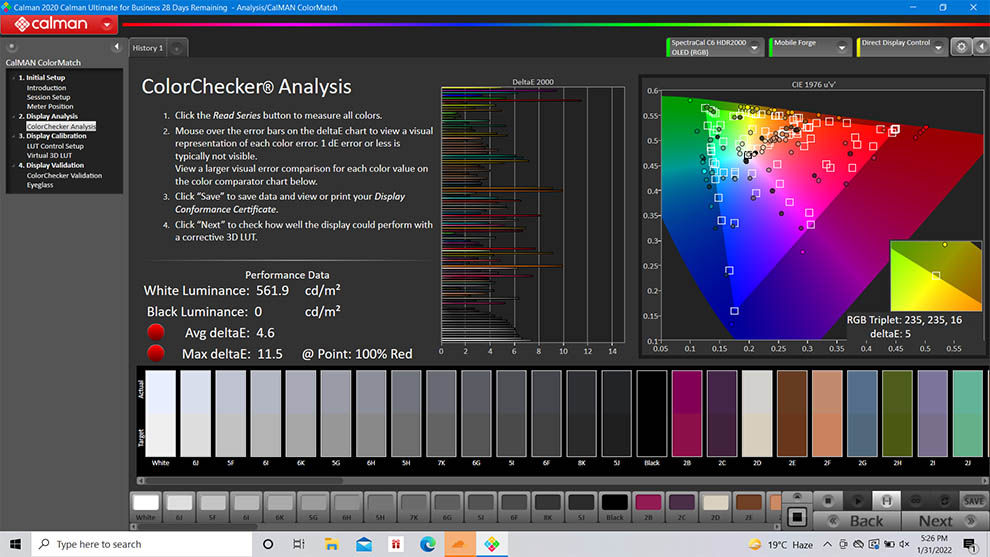Click the taskbar search box
This screenshot has width=990, height=557.
142,544
